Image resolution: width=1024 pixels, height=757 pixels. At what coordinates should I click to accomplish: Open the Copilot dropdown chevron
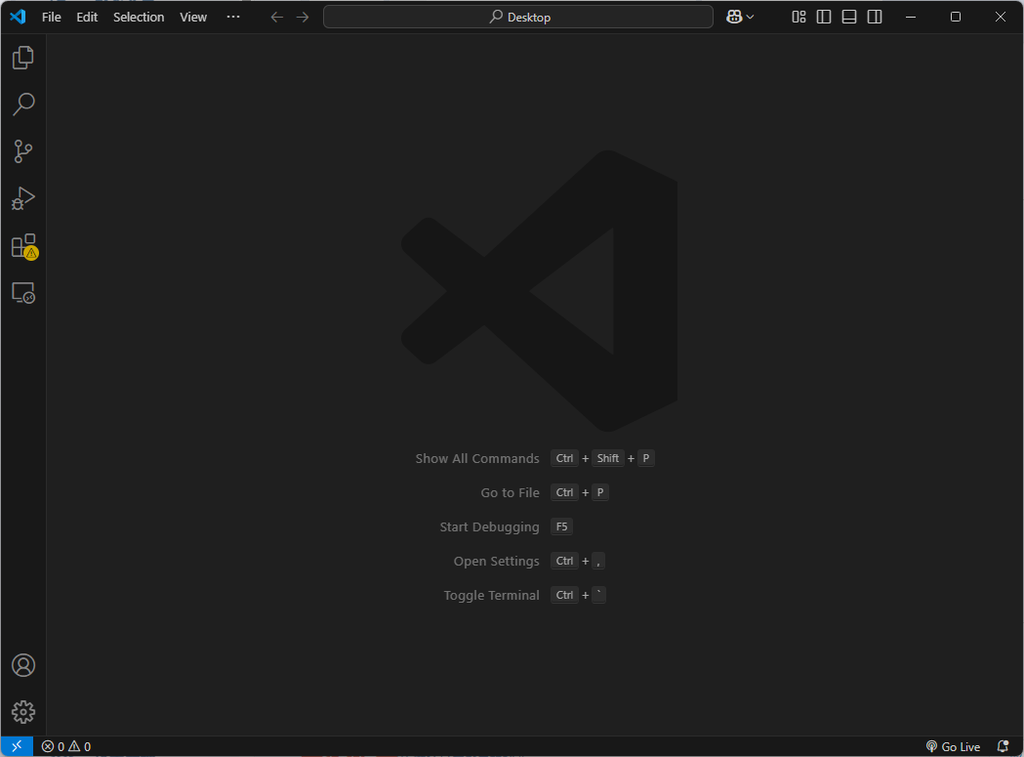coord(749,16)
